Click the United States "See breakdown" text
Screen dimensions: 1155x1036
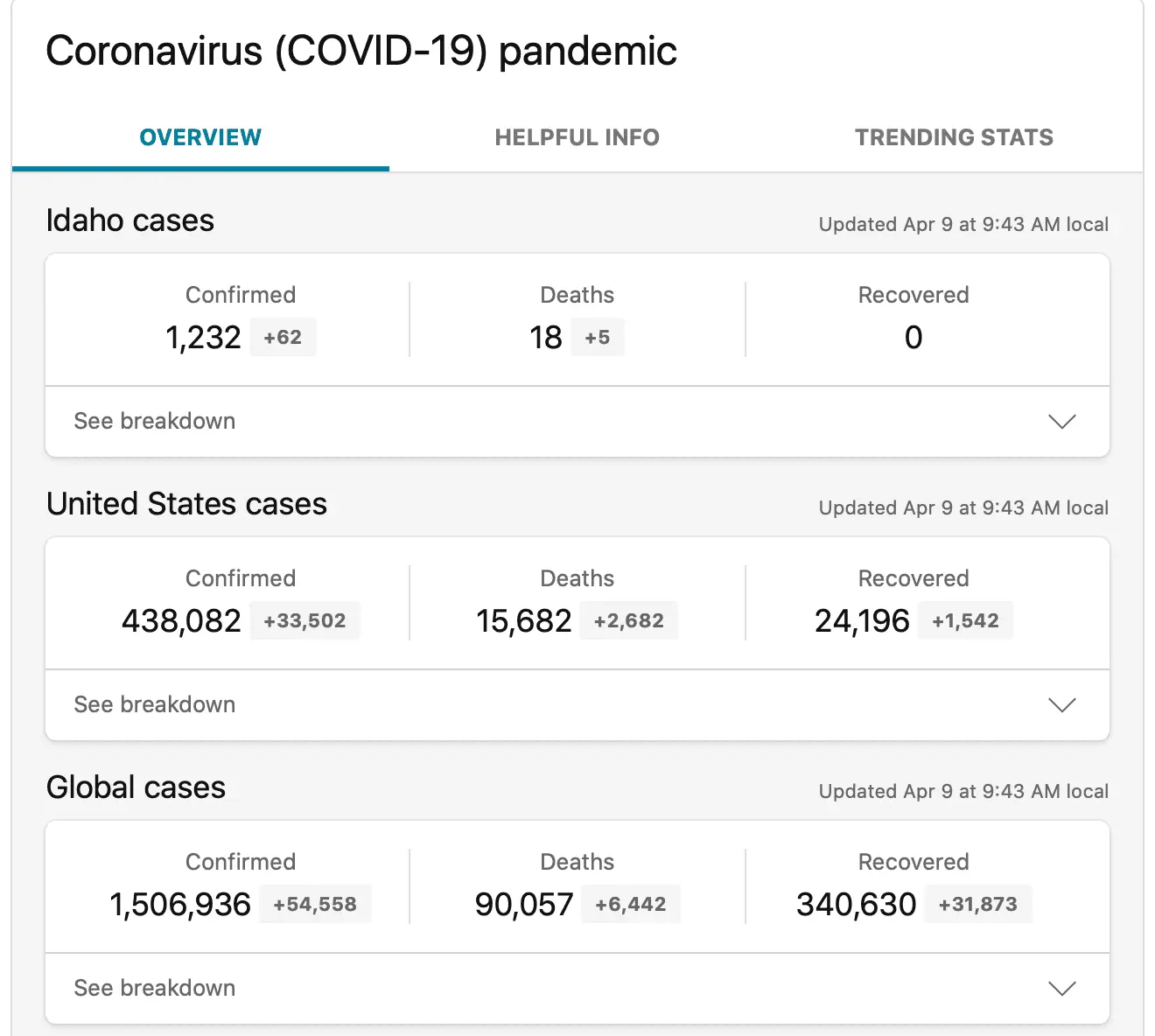pyautogui.click(x=155, y=704)
